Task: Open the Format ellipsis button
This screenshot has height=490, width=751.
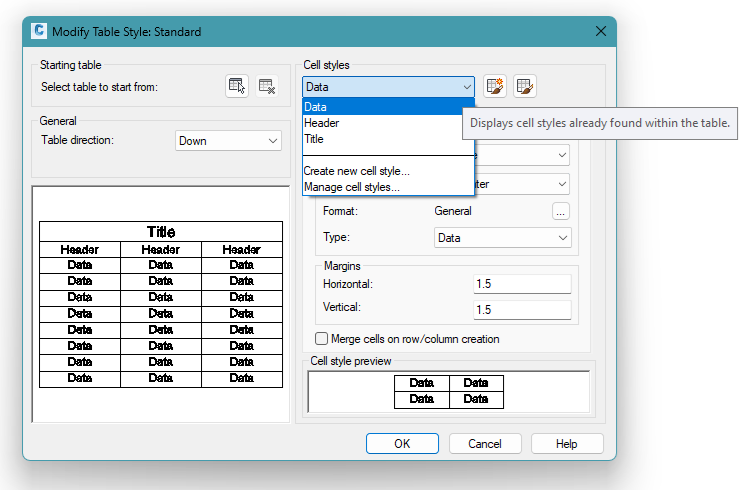Action: click(561, 211)
